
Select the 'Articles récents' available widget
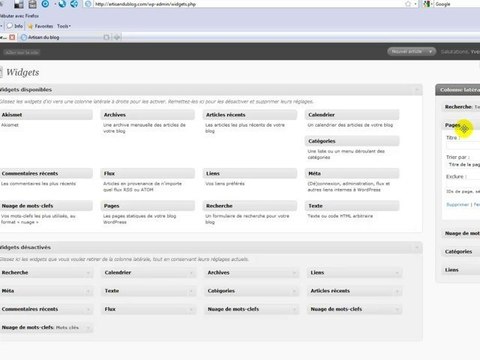click(x=250, y=115)
